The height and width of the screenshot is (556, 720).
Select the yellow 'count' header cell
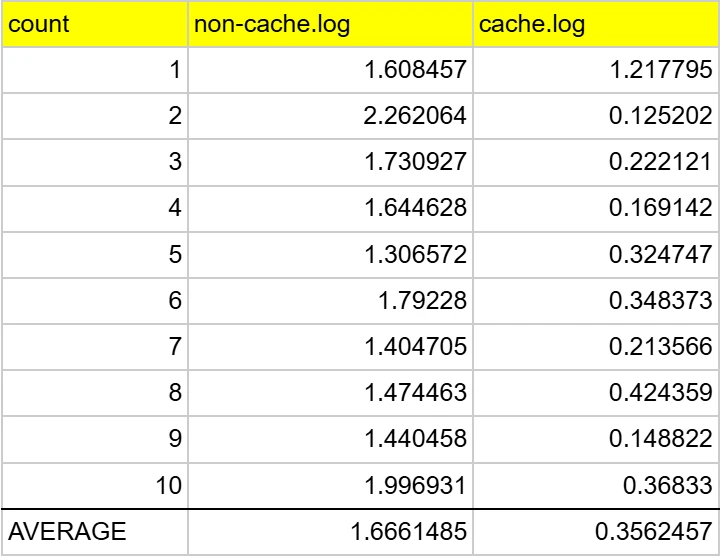[94, 24]
